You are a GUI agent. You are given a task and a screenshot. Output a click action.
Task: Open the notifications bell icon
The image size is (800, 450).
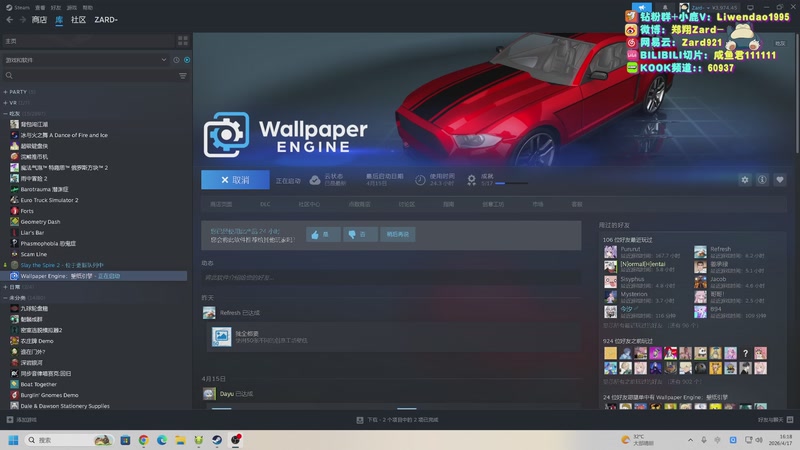coord(665,7)
